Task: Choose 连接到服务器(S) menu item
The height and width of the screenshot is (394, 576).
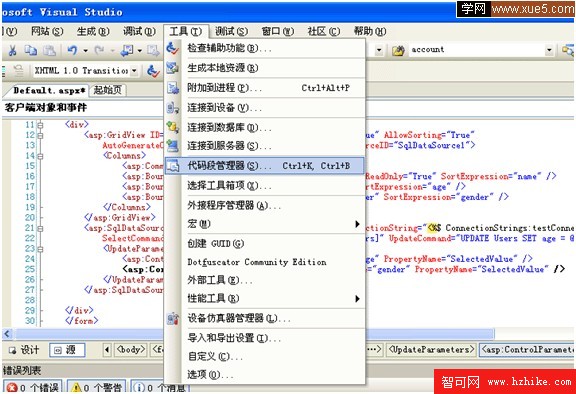Action: 264,146
